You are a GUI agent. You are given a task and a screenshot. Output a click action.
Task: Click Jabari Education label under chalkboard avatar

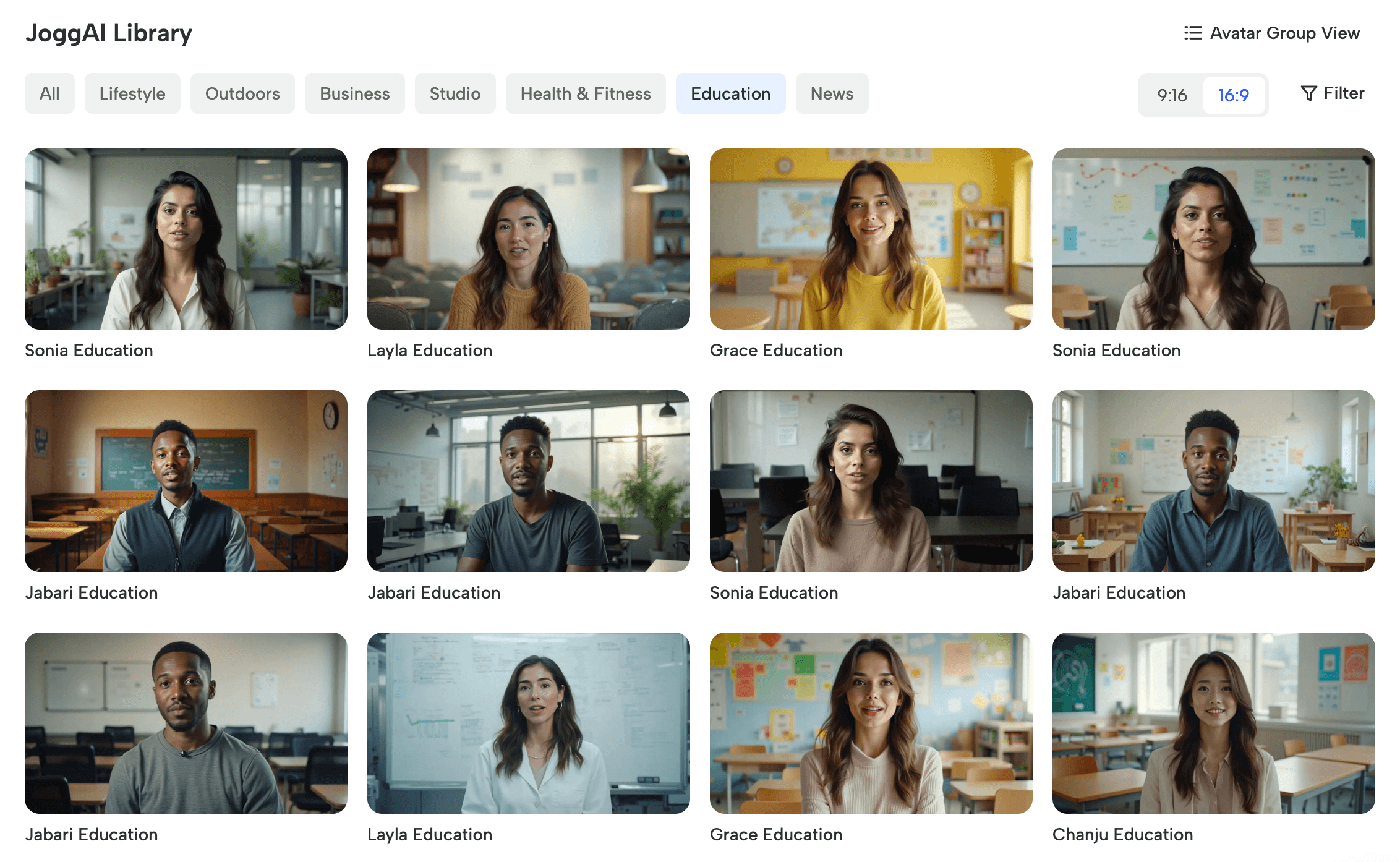click(92, 593)
